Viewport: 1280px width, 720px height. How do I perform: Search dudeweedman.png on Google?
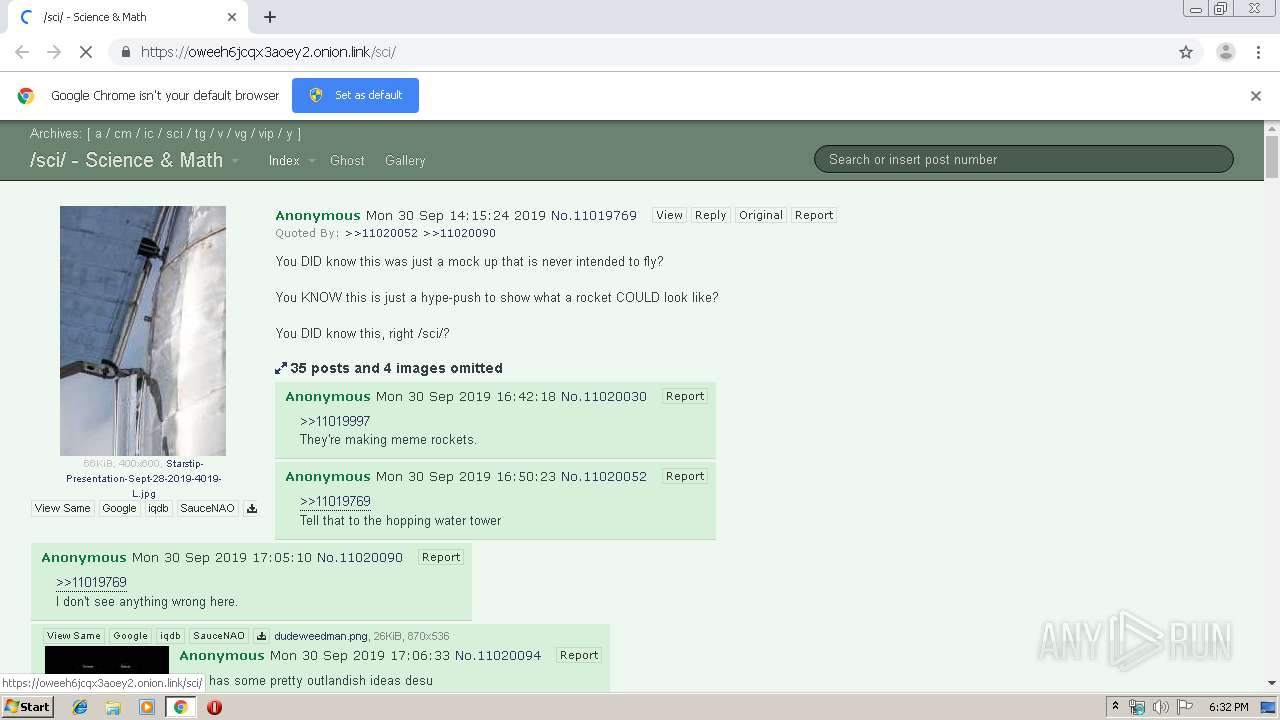coord(130,636)
